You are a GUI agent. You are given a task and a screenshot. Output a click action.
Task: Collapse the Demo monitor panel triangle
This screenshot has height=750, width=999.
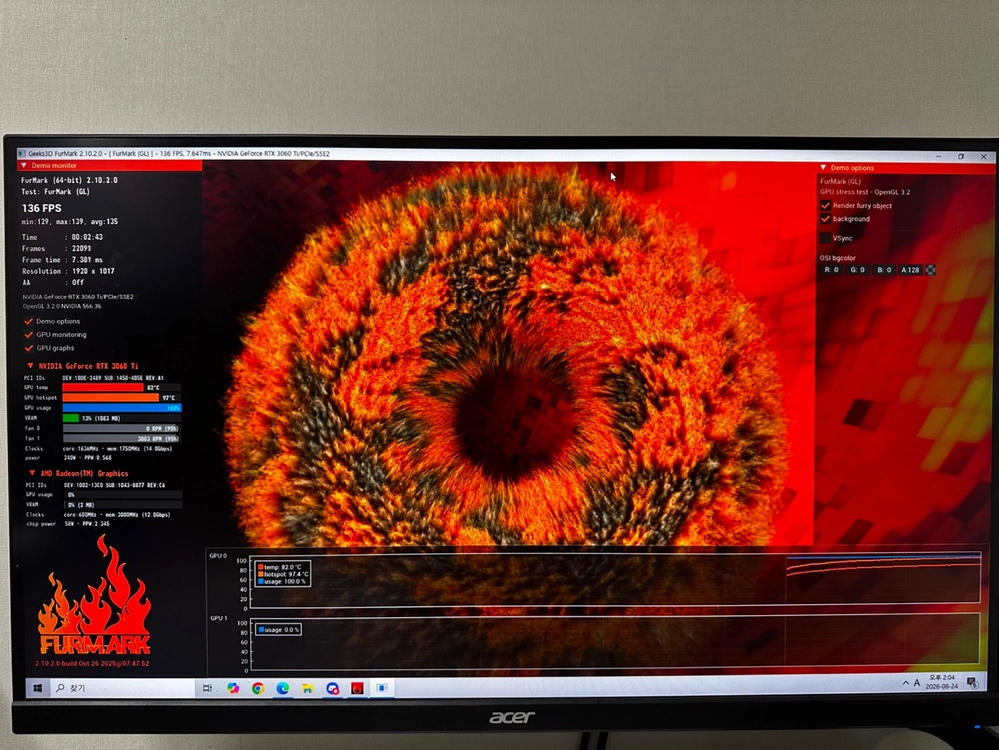[24, 166]
